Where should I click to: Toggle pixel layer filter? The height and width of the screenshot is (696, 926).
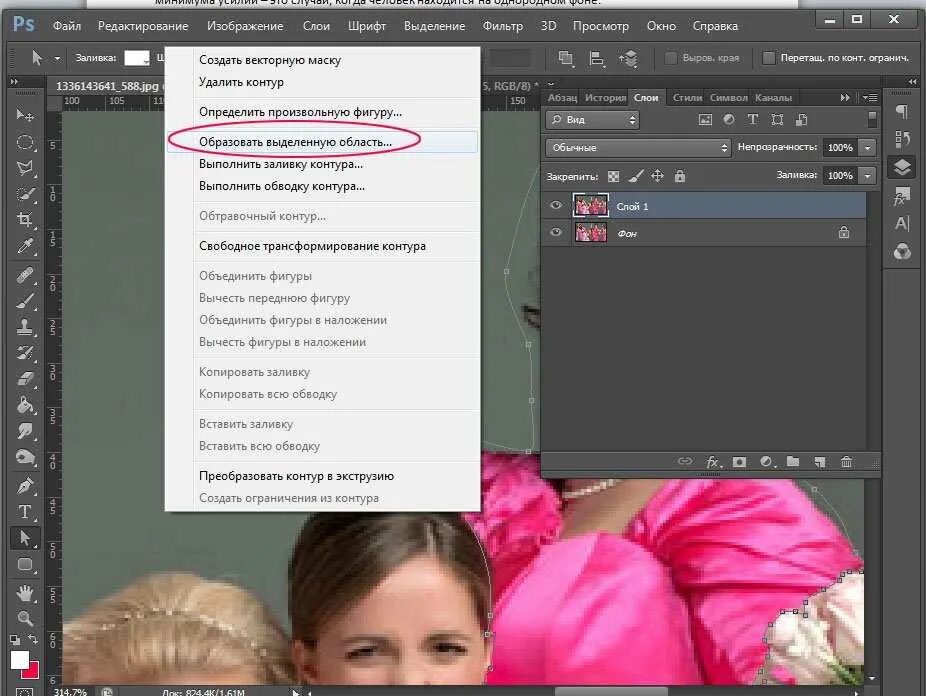pyautogui.click(x=705, y=120)
